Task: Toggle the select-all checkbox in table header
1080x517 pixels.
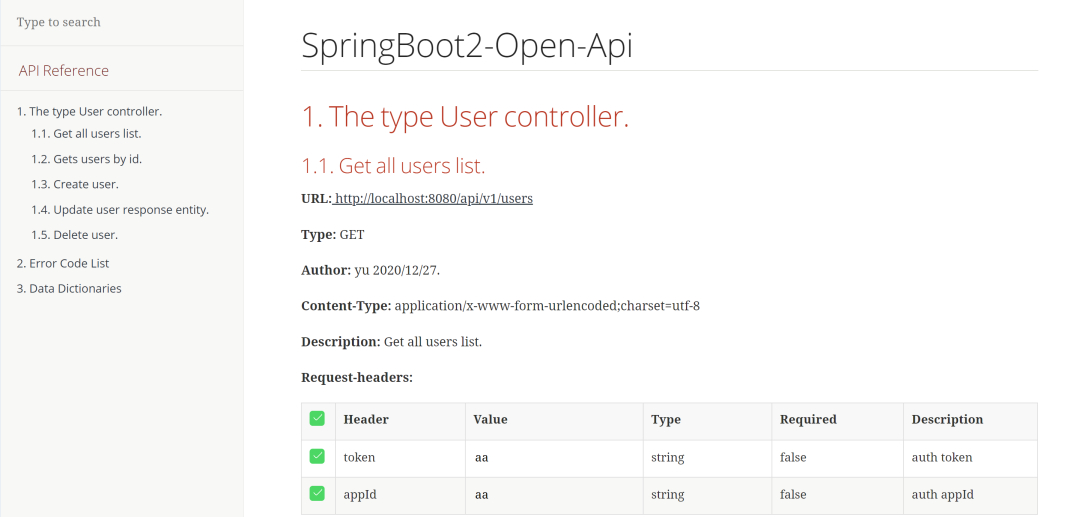Action: pos(317,419)
